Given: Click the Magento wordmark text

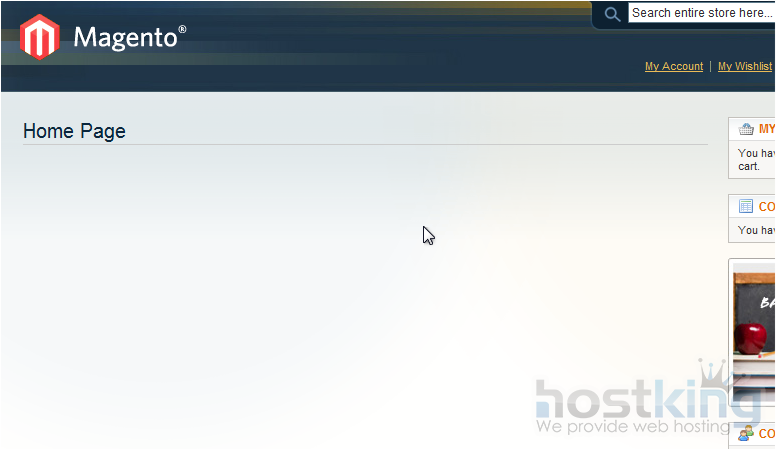Looking at the screenshot, I should pyautogui.click(x=125, y=38).
